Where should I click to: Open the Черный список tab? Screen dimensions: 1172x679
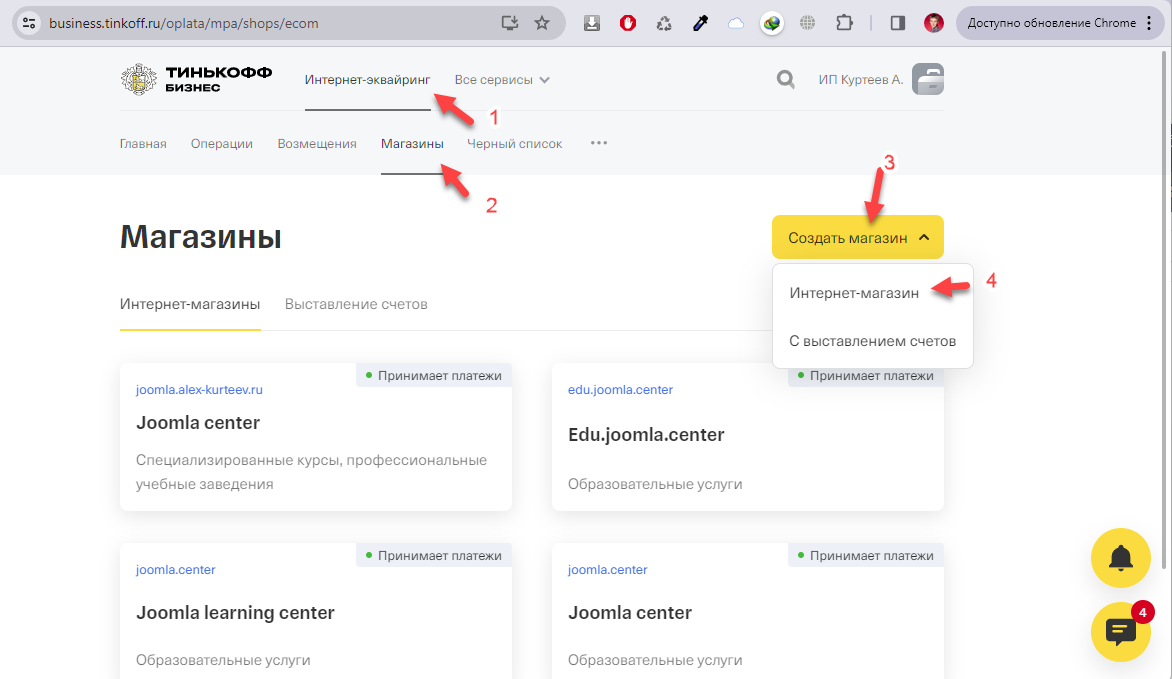(x=514, y=144)
